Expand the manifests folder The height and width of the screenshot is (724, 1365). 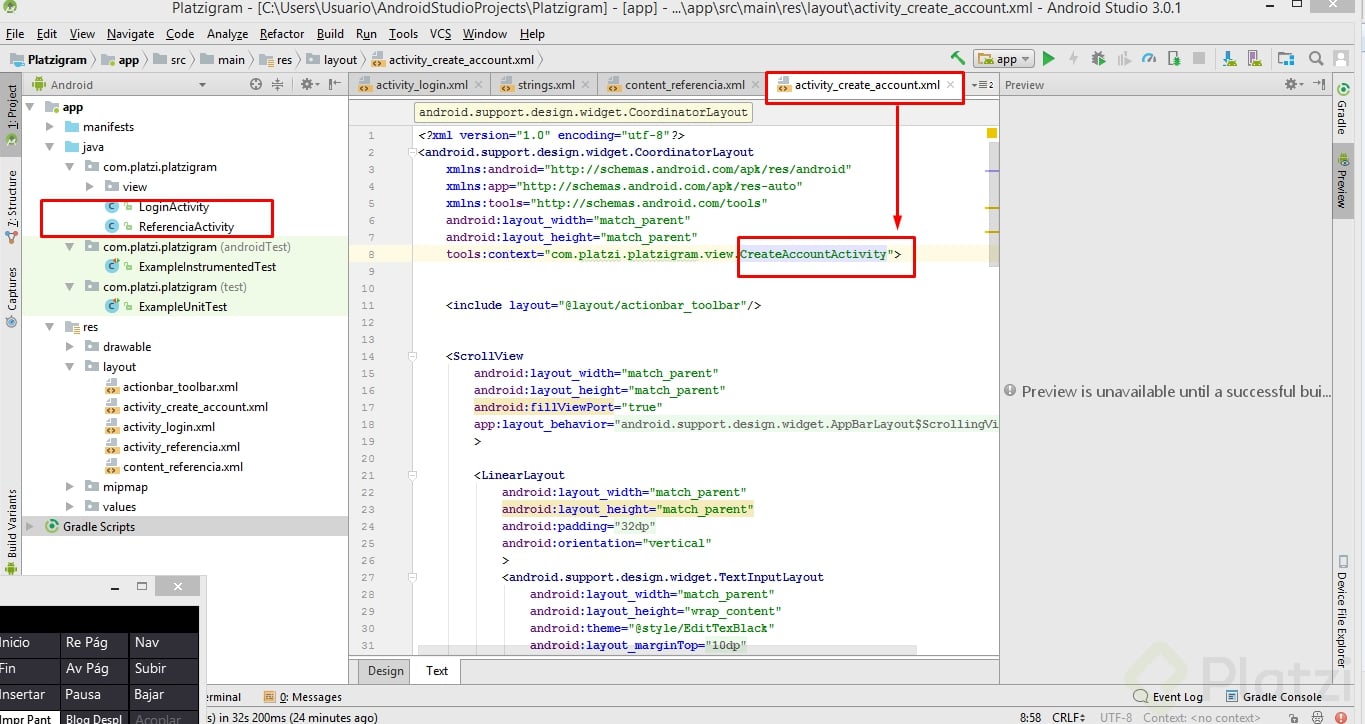pyautogui.click(x=50, y=127)
